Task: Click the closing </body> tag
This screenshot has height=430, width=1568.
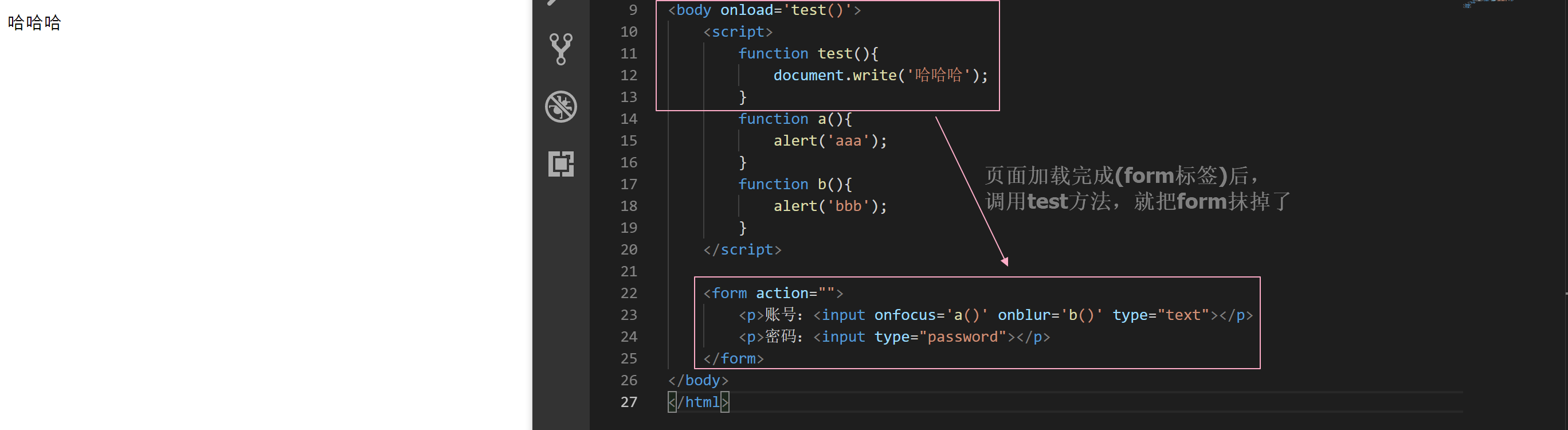Action: point(697,380)
